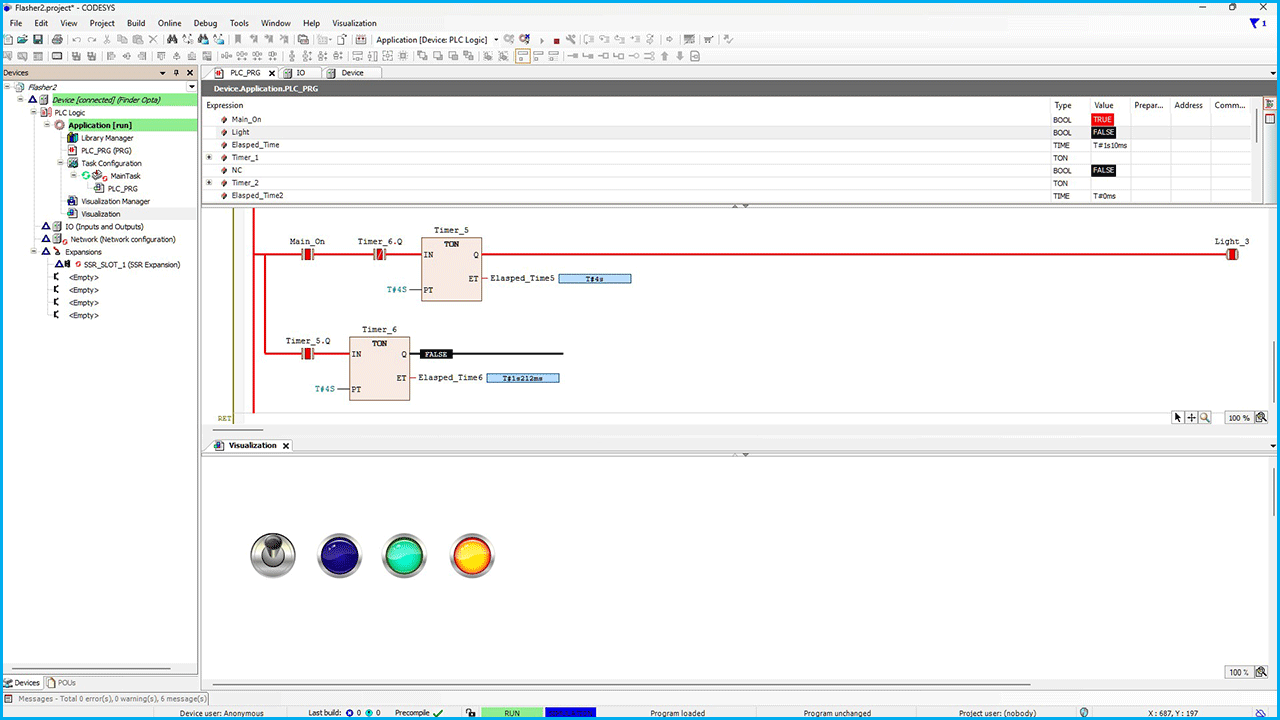Toggle the Main_On contact in the ladder

(308, 255)
